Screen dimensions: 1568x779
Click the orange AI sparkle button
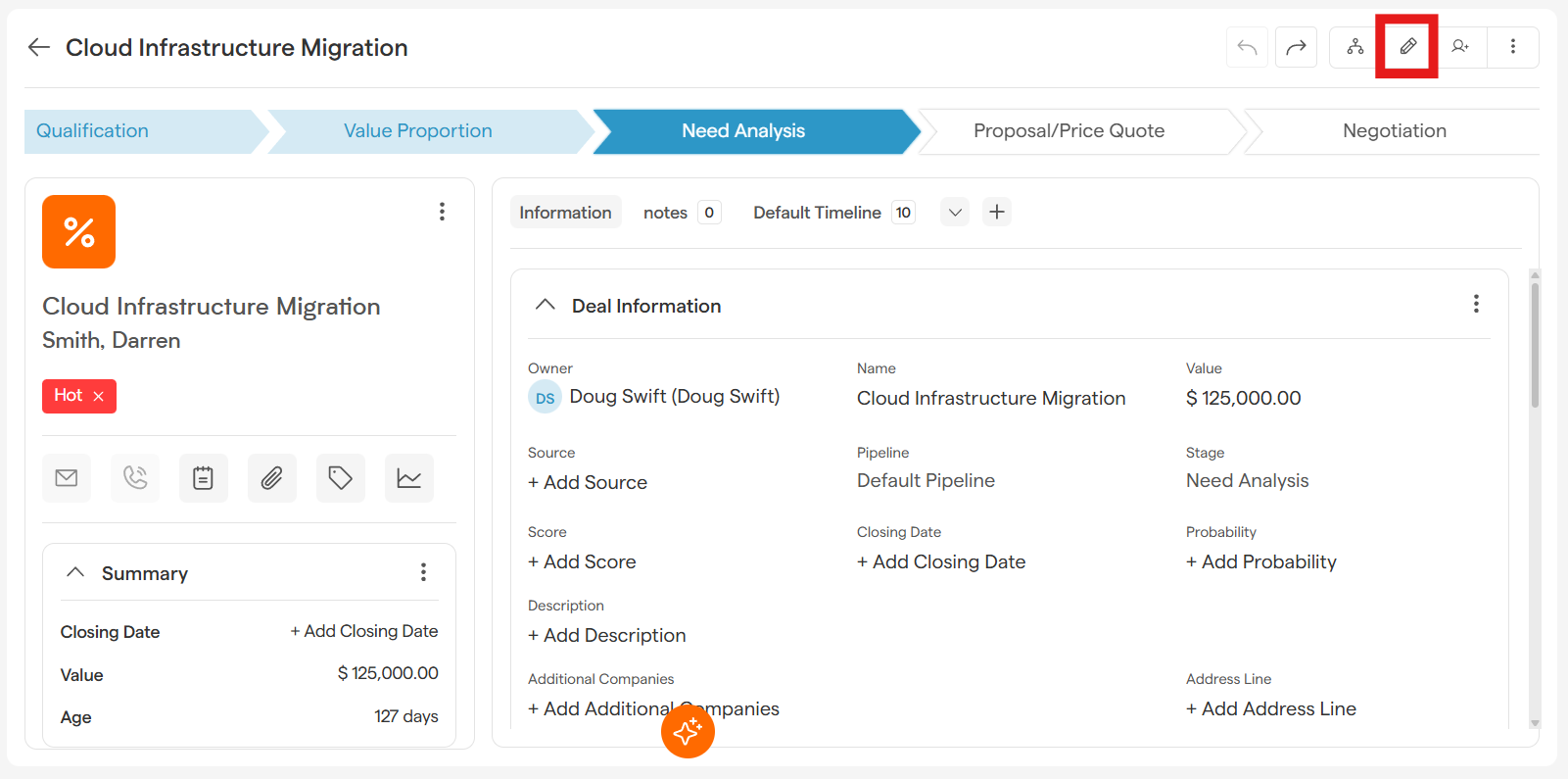pos(688,731)
